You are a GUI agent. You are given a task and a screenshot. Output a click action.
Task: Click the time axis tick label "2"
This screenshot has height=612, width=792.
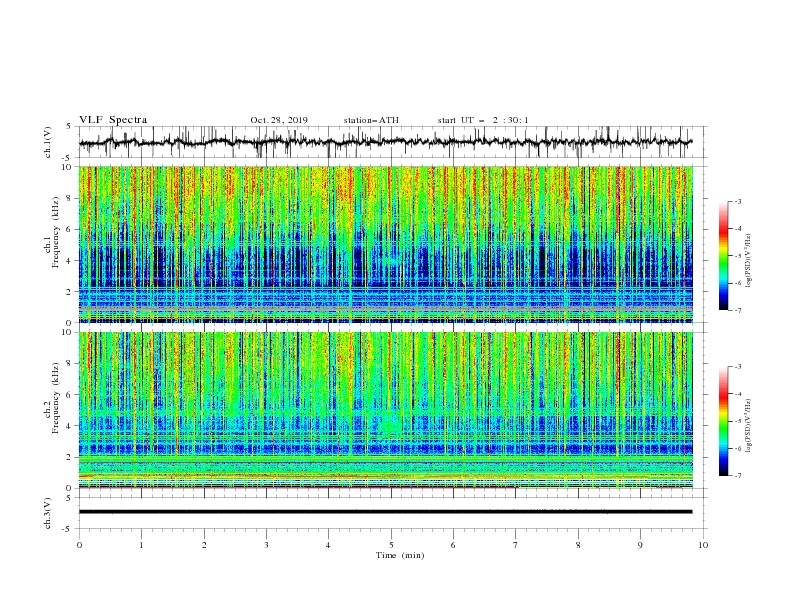(204, 545)
